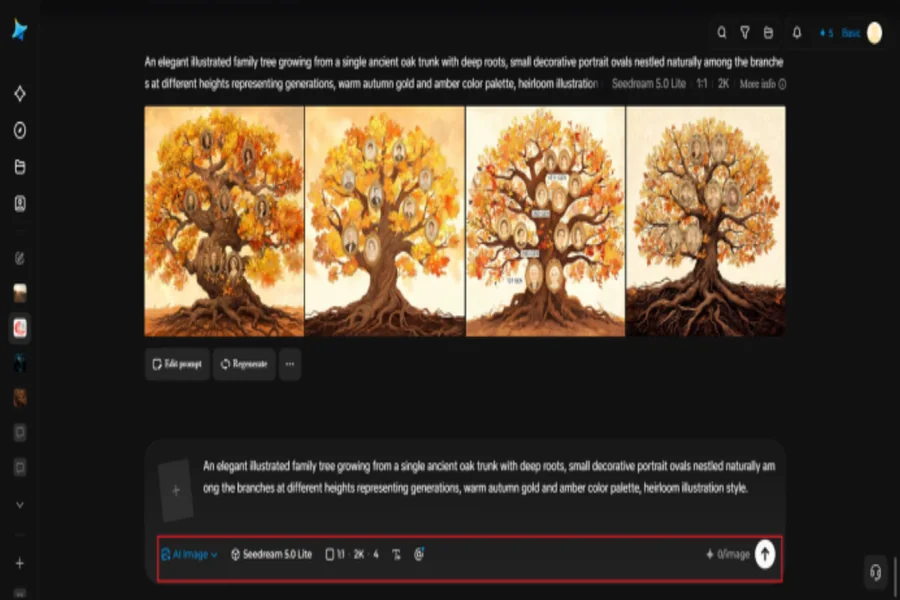This screenshot has height=600, width=900.
Task: Open the compass Explore sidebar icon
Action: coord(20,130)
